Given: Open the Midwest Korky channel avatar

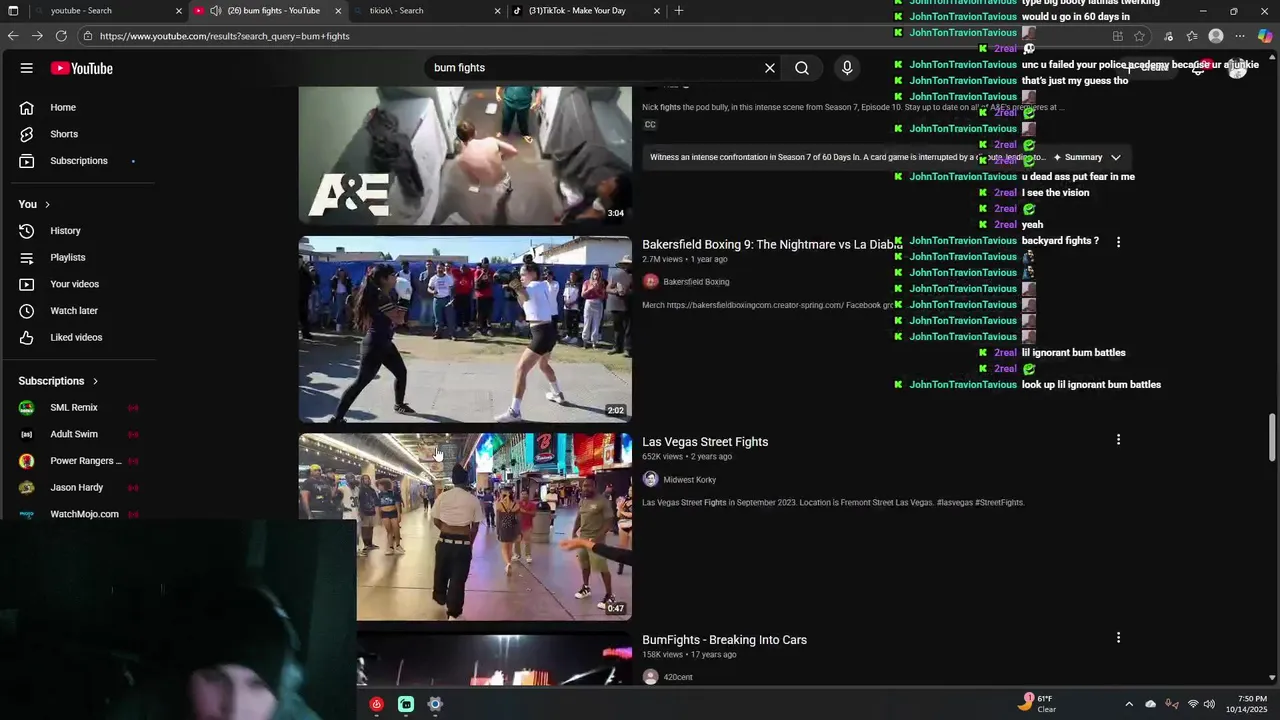Looking at the screenshot, I should 651,480.
